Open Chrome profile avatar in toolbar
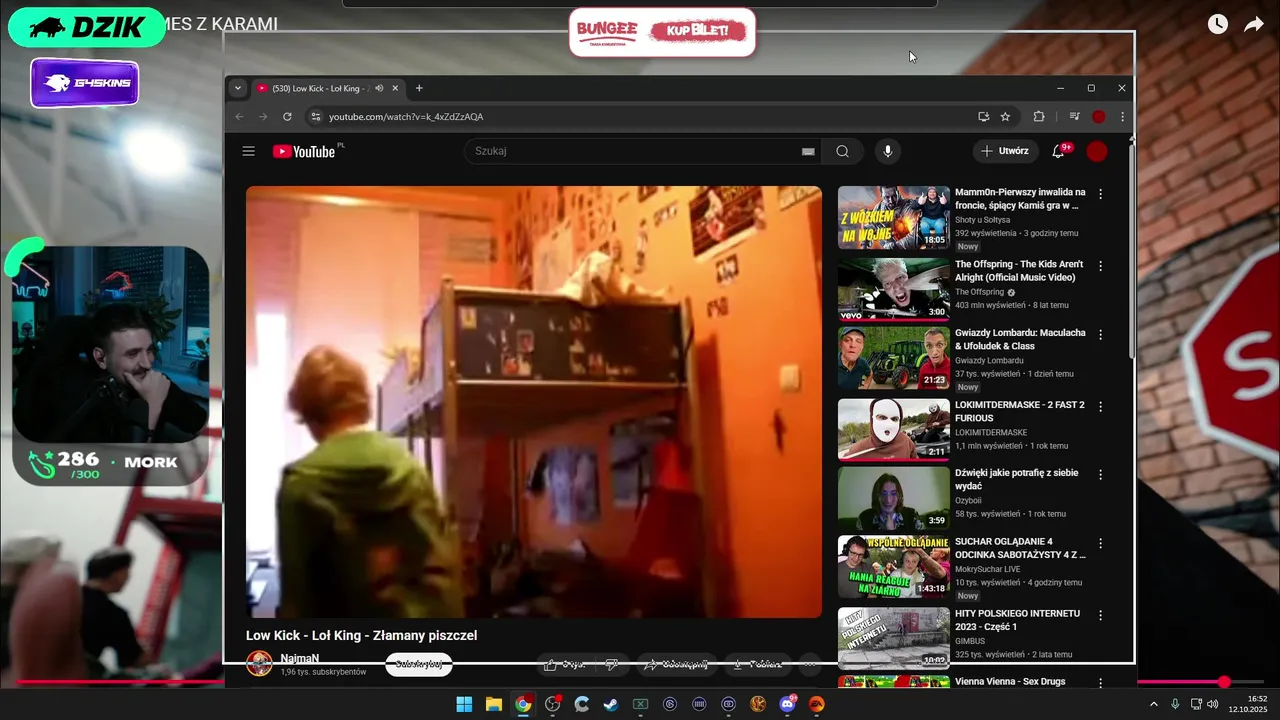 pyautogui.click(x=1098, y=117)
